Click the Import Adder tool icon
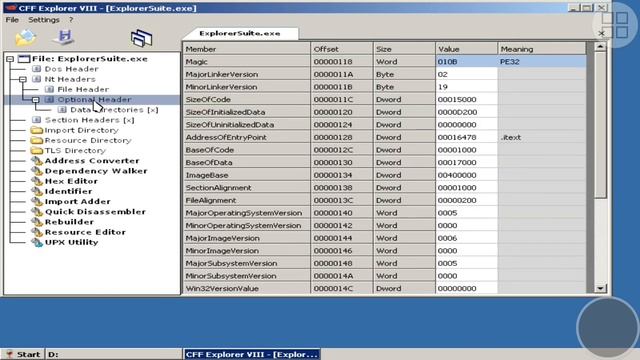 pyautogui.click(x=37, y=201)
